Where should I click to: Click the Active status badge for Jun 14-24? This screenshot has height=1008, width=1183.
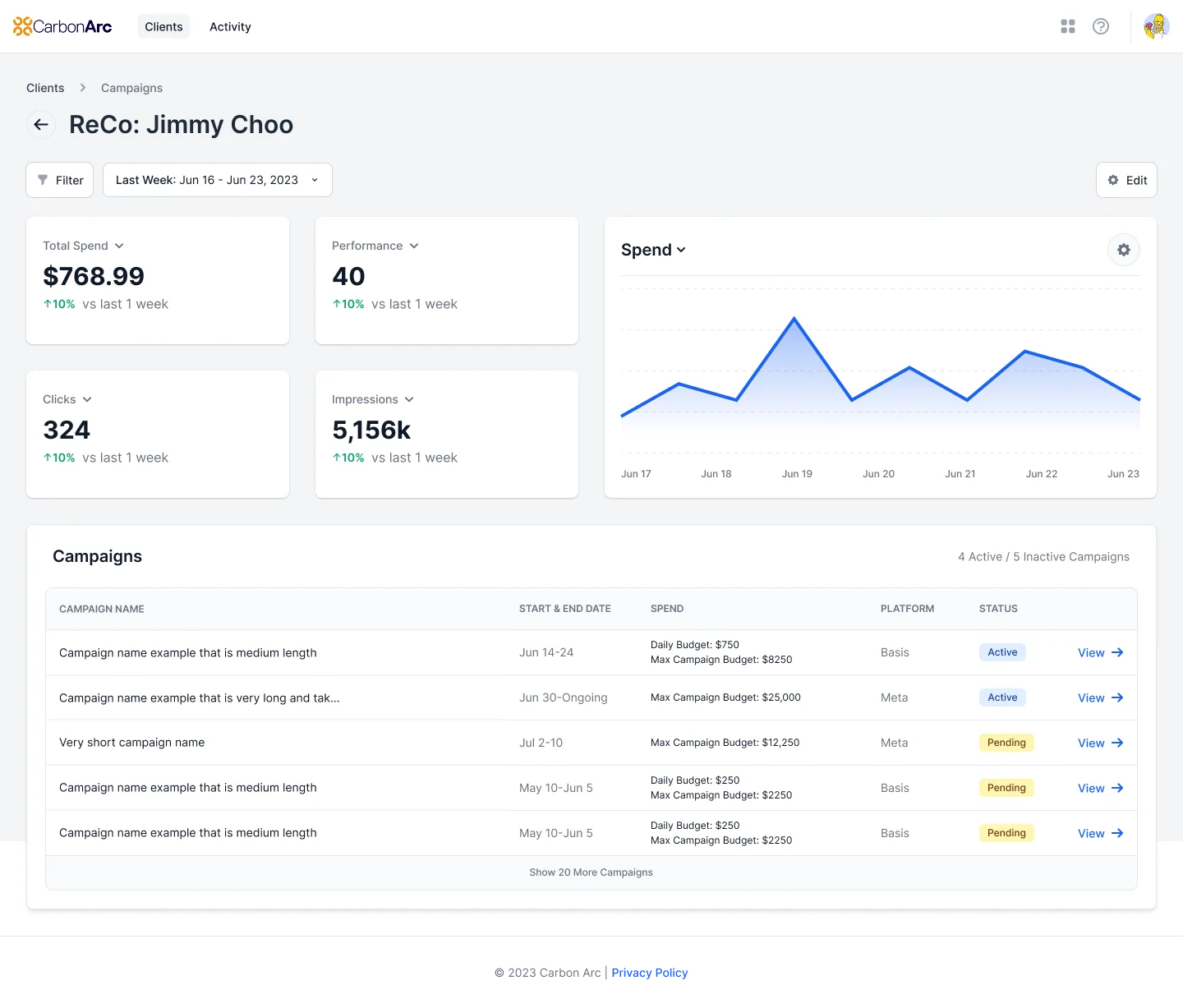coord(1002,652)
